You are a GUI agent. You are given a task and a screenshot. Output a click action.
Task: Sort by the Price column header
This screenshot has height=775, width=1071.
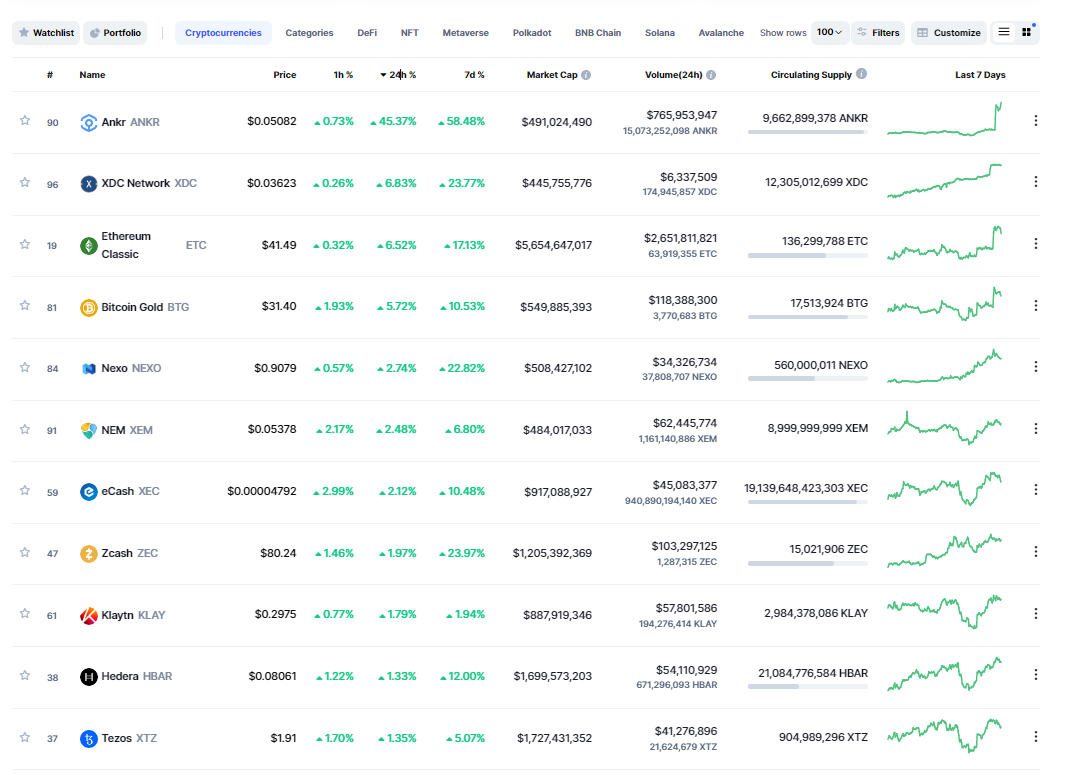pyautogui.click(x=285, y=75)
